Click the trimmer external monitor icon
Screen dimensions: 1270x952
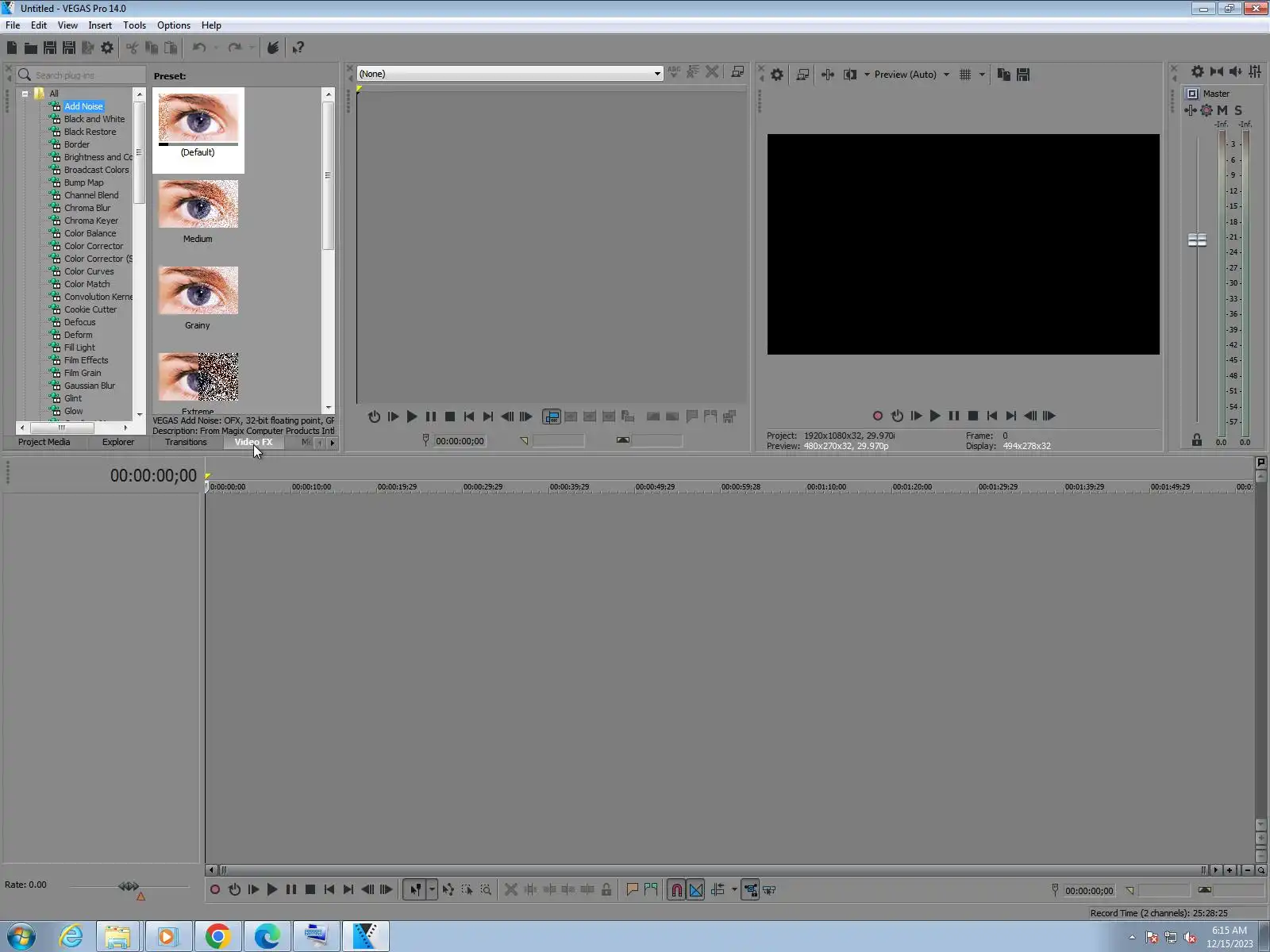pos(737,71)
